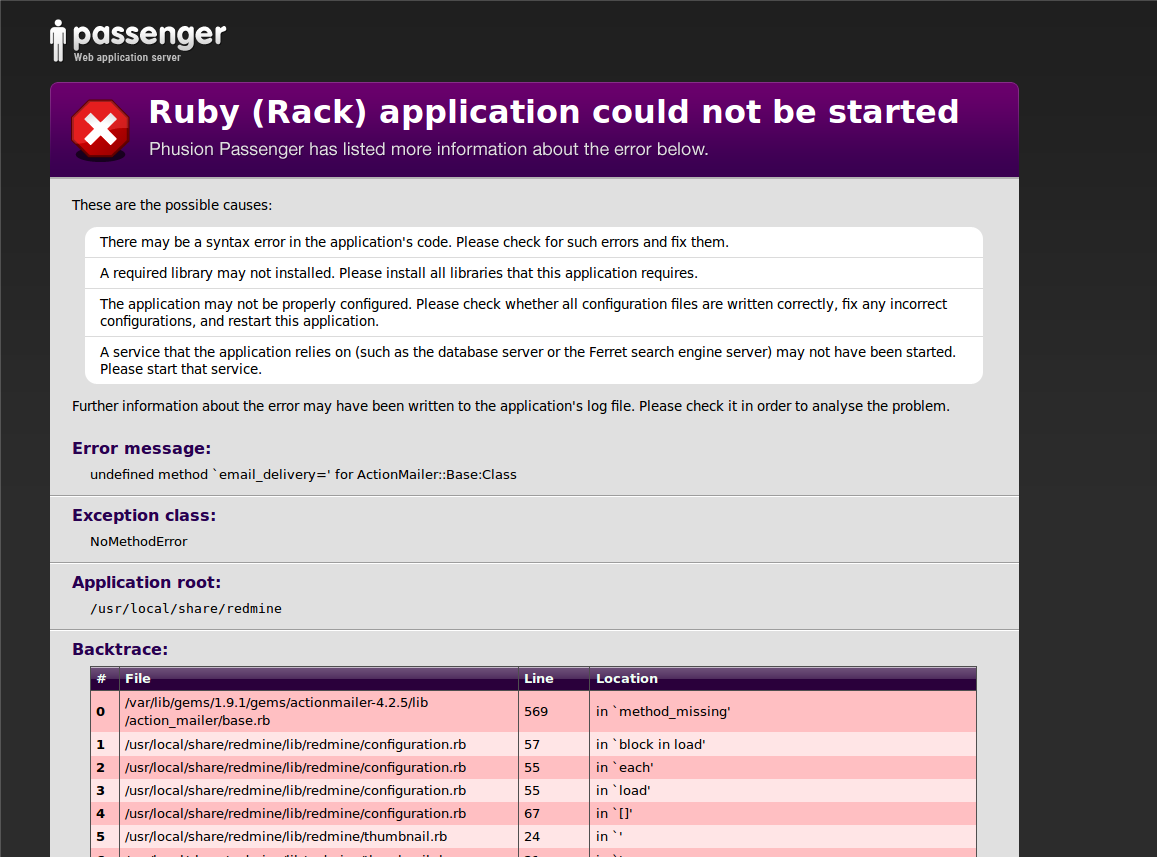
Task: Click the 'Error message:' section heading
Action: point(141,448)
